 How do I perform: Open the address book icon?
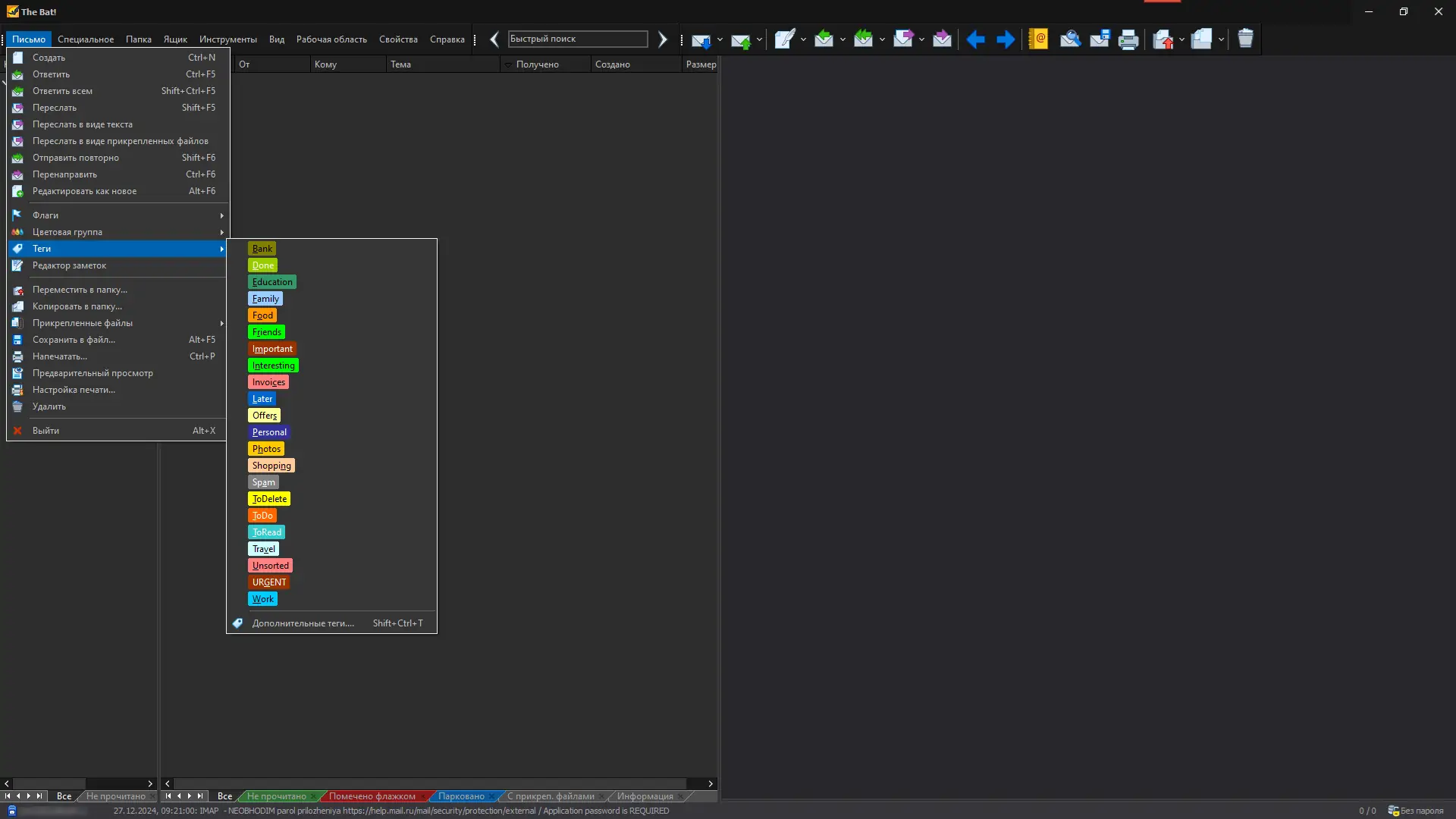[1038, 39]
